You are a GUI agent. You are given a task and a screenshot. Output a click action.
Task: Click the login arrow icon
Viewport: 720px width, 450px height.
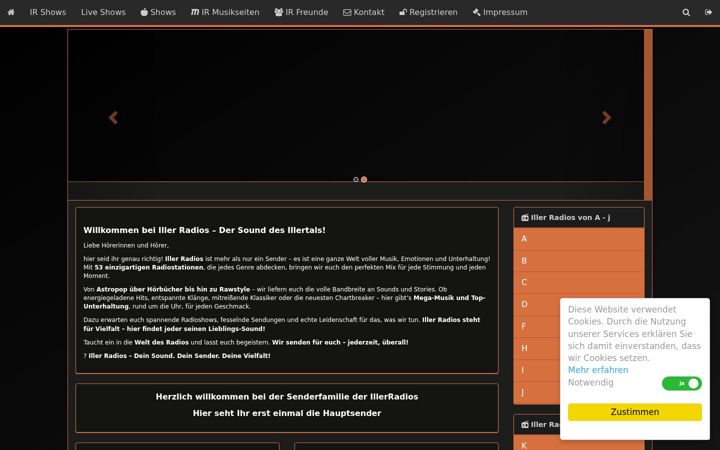[x=708, y=12]
